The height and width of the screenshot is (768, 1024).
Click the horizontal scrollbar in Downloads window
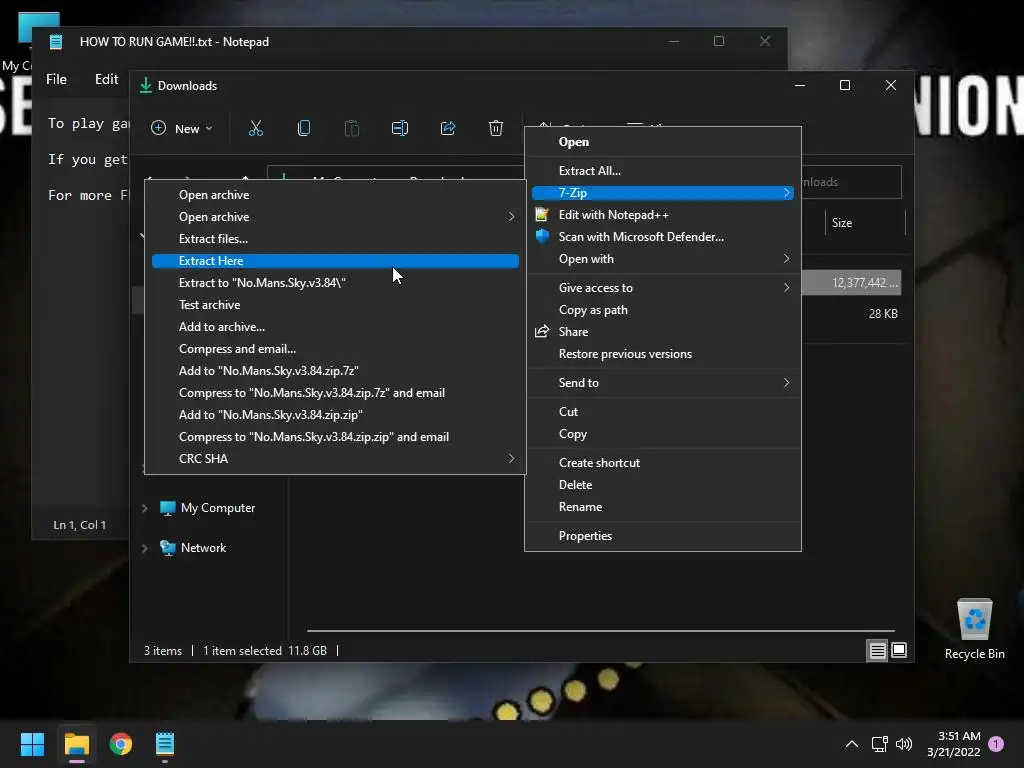point(601,631)
